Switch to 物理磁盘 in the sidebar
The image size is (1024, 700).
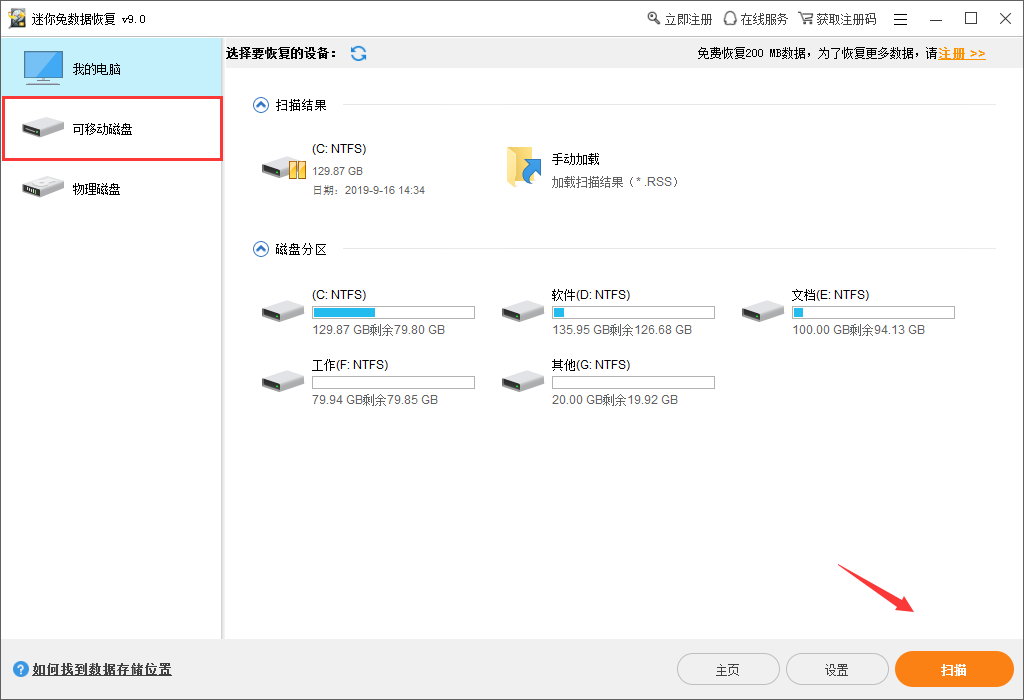(111, 189)
